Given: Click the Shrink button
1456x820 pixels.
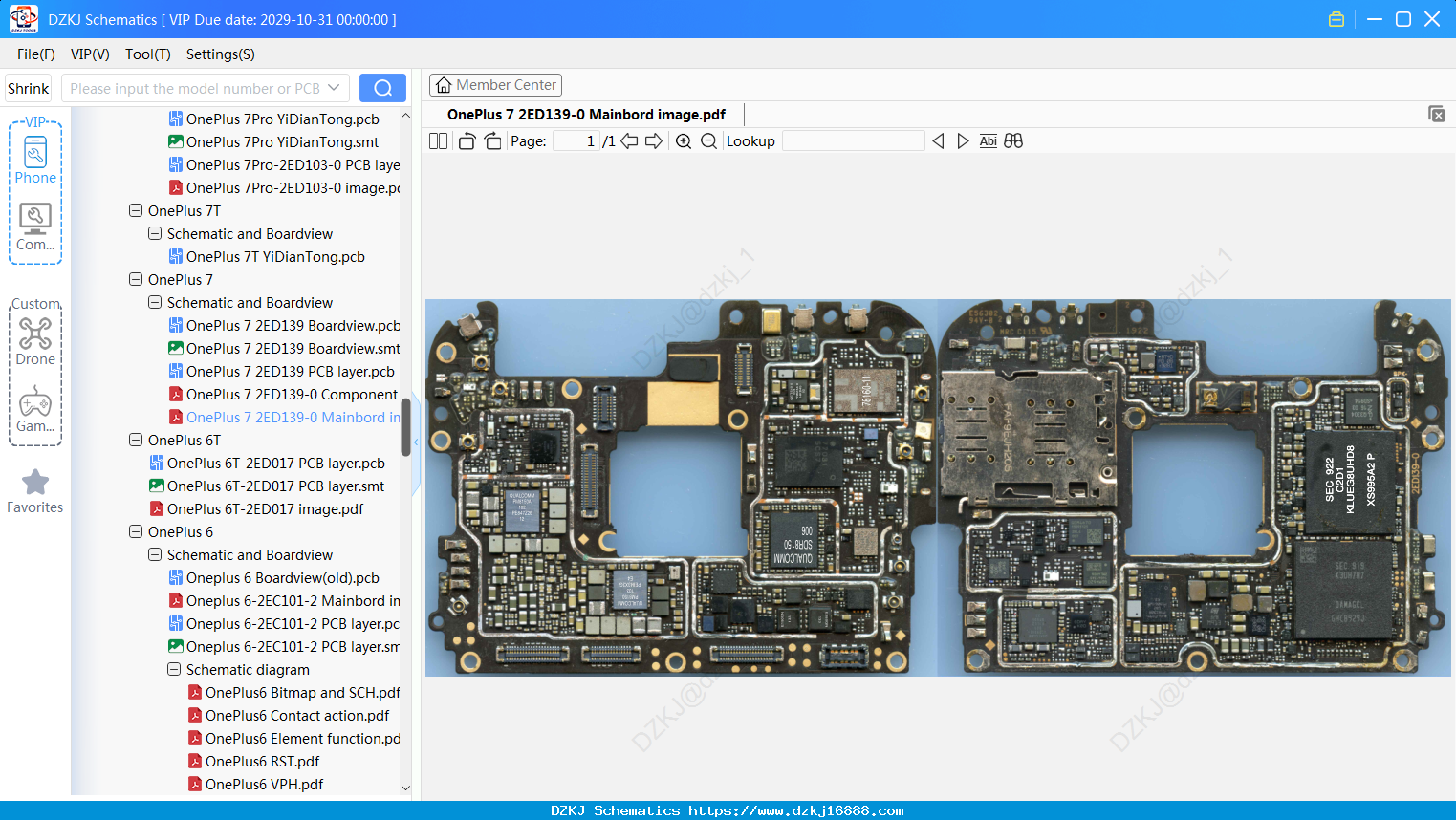Looking at the screenshot, I should point(29,88).
